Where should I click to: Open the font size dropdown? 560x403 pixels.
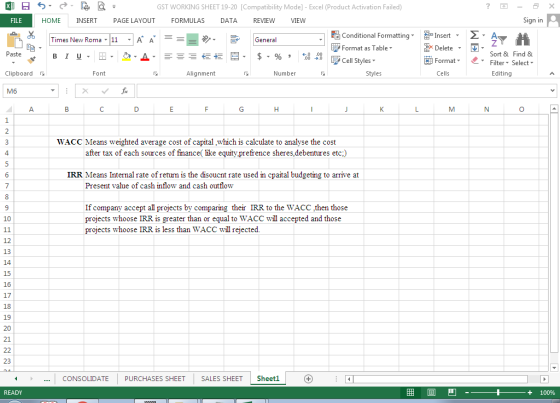(129, 40)
